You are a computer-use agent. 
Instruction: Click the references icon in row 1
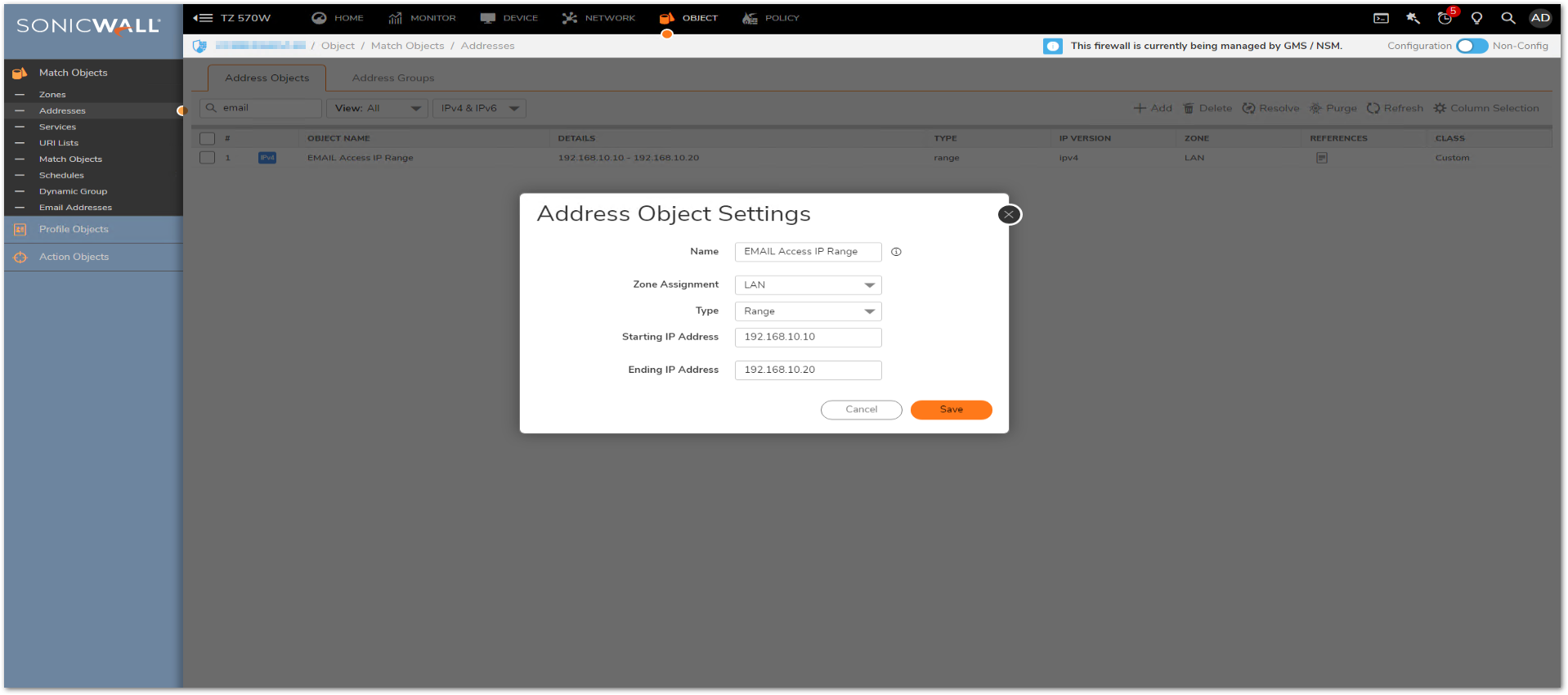tap(1322, 158)
